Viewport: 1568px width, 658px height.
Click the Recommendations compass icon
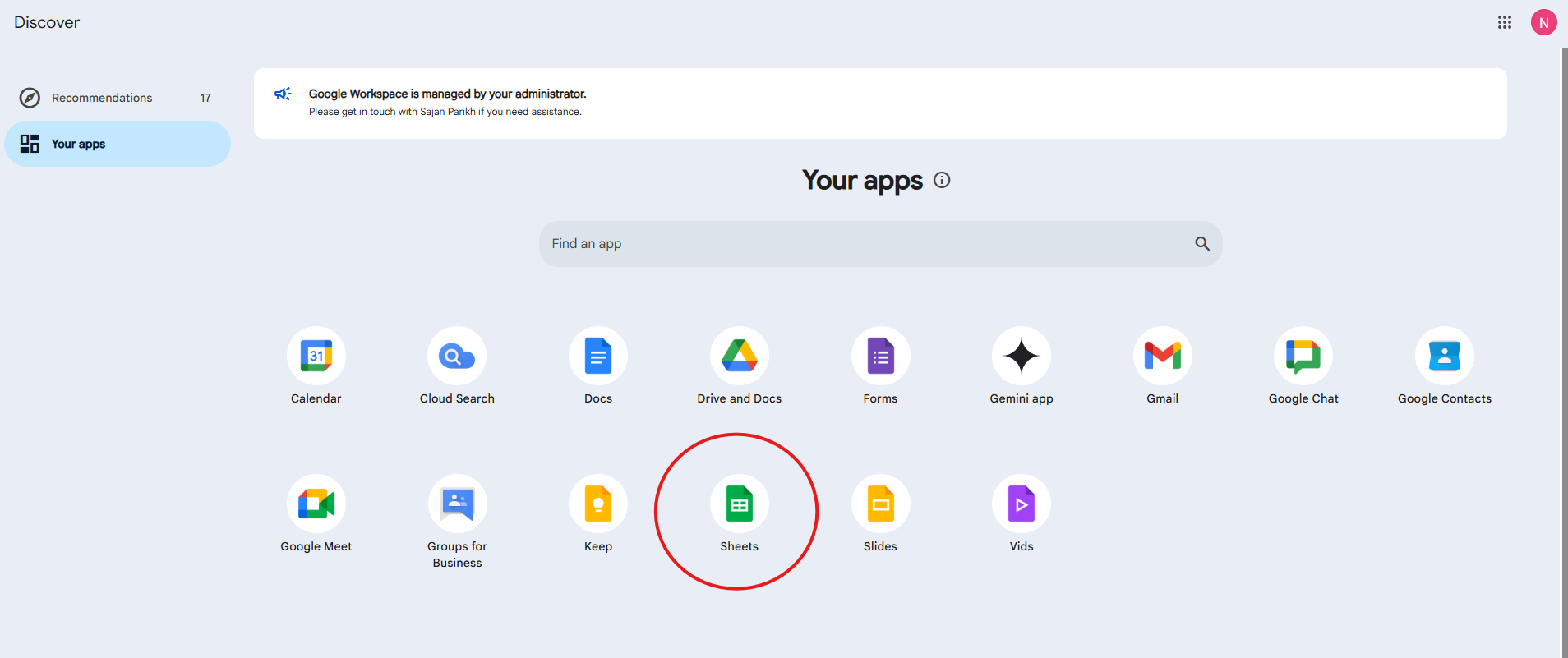coord(30,98)
